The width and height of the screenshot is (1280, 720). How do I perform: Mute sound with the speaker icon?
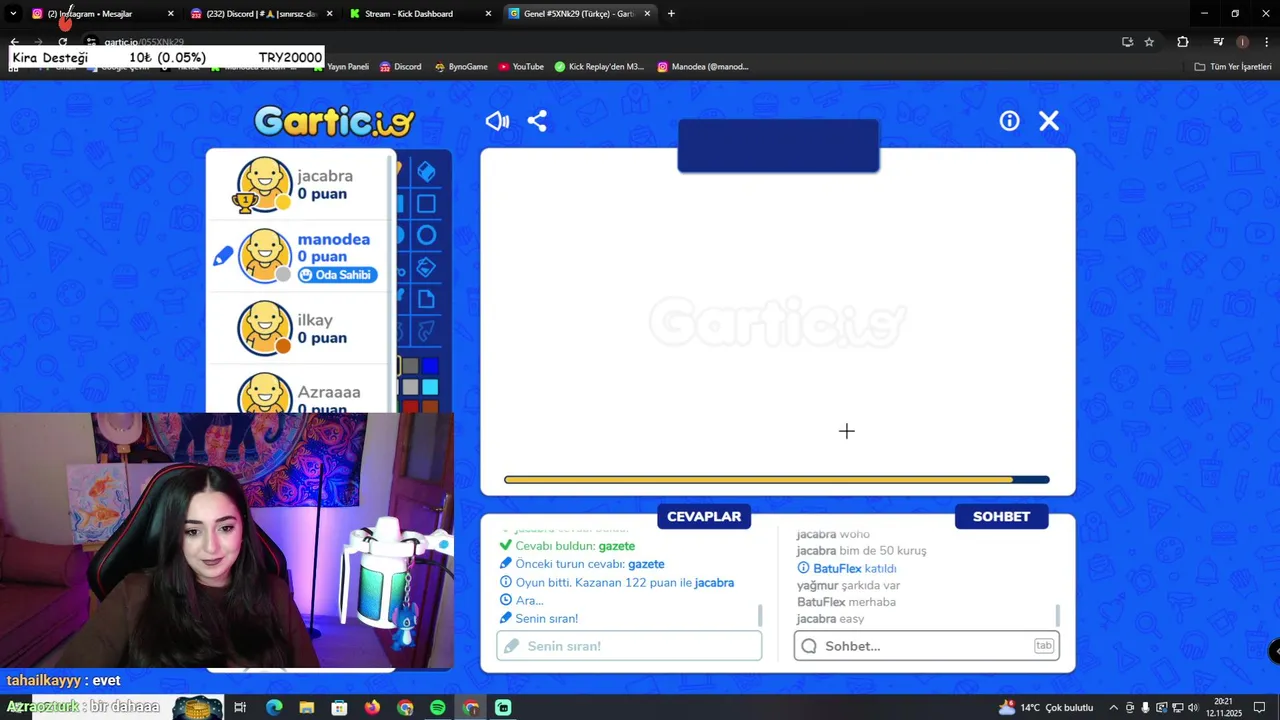497,121
